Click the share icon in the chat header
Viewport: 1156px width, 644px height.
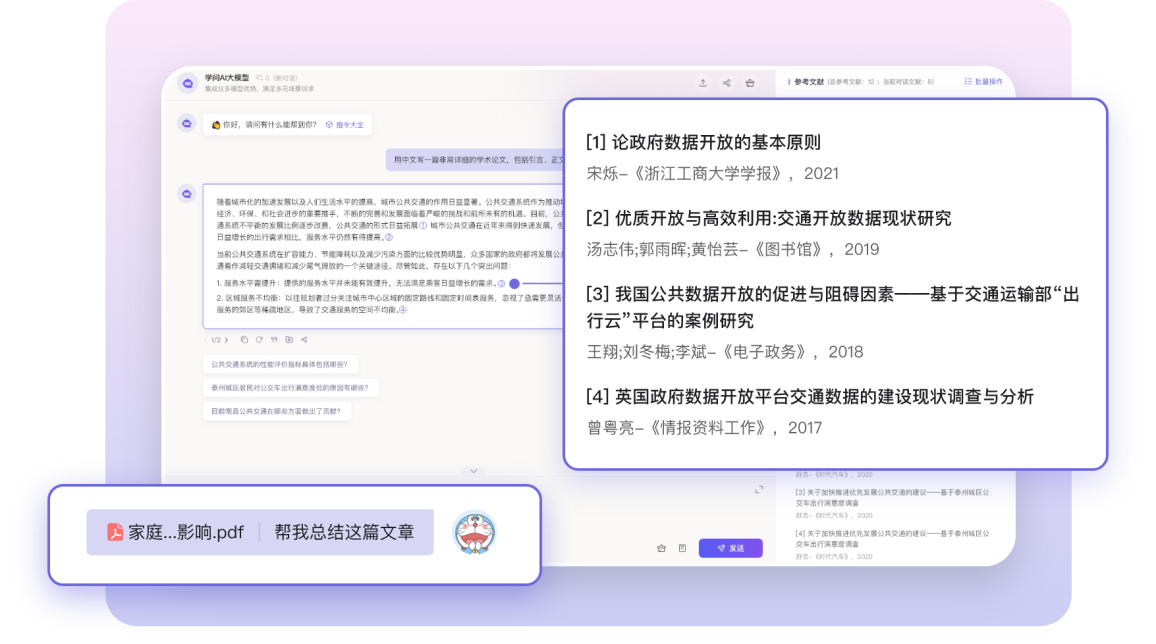pos(727,83)
